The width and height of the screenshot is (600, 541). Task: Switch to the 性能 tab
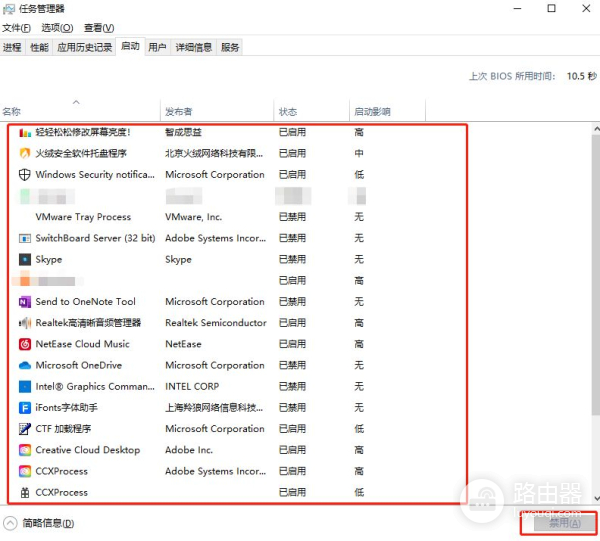coord(39,47)
